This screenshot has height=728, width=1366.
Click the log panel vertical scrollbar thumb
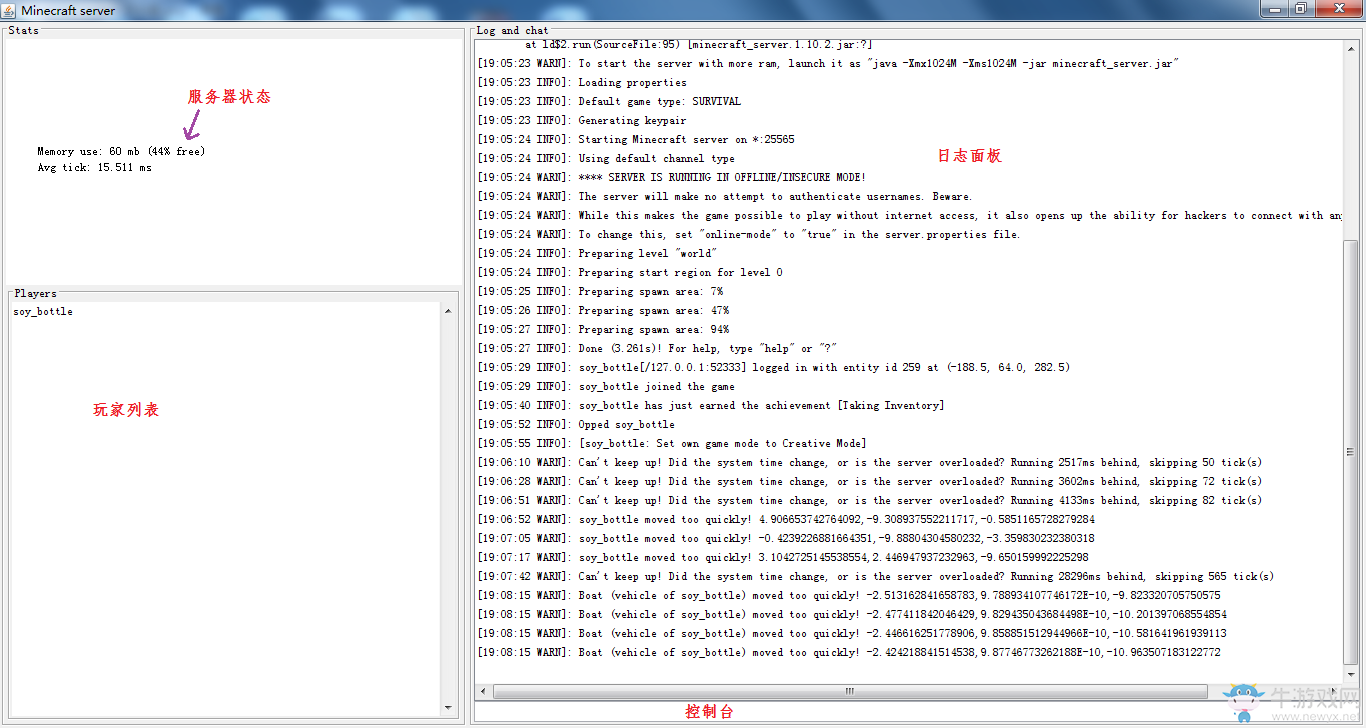(1351, 453)
